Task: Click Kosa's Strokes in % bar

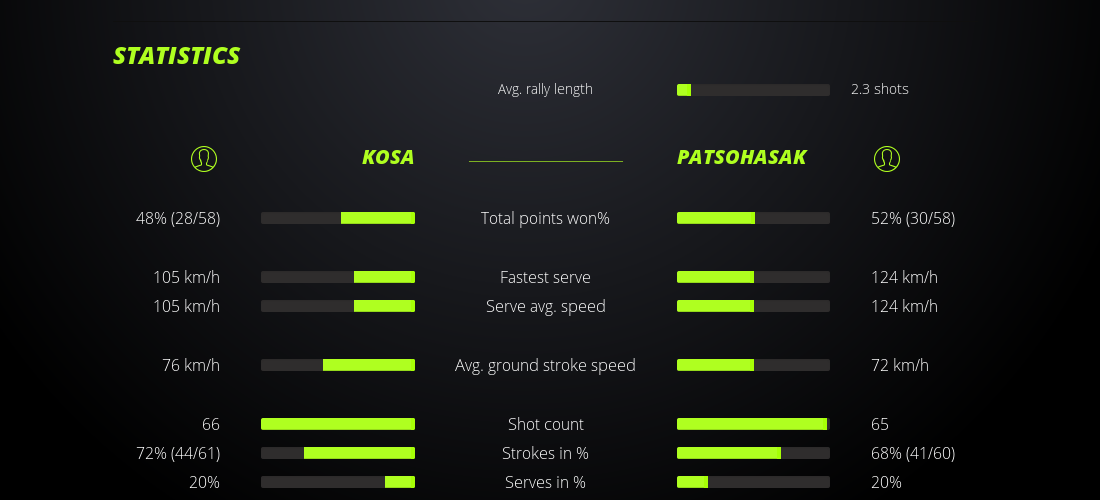Action: pyautogui.click(x=338, y=453)
